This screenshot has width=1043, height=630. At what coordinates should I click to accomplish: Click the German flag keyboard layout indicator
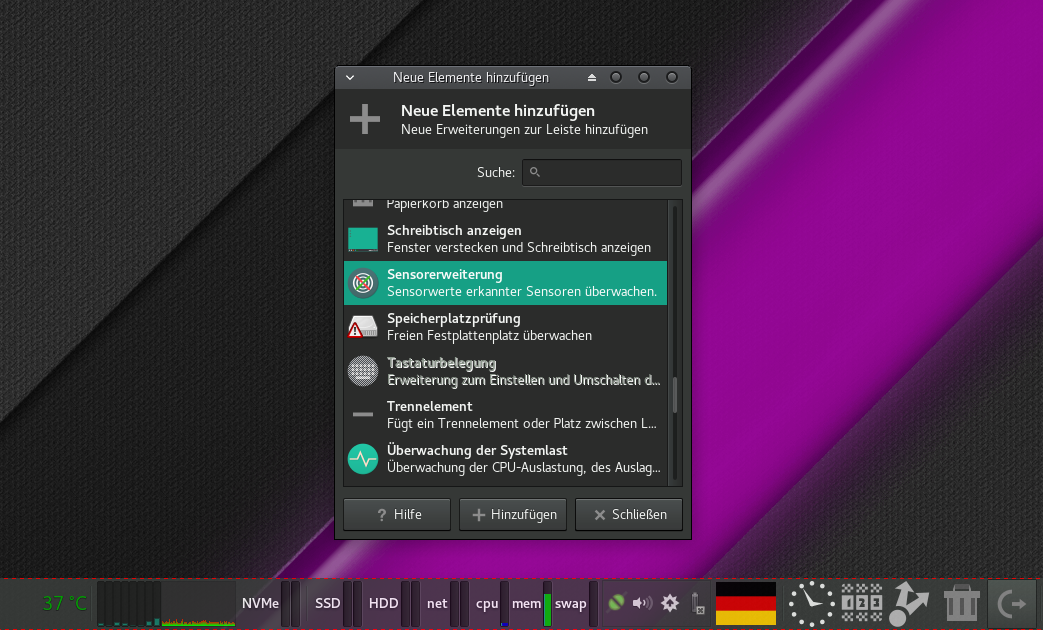pyautogui.click(x=746, y=604)
